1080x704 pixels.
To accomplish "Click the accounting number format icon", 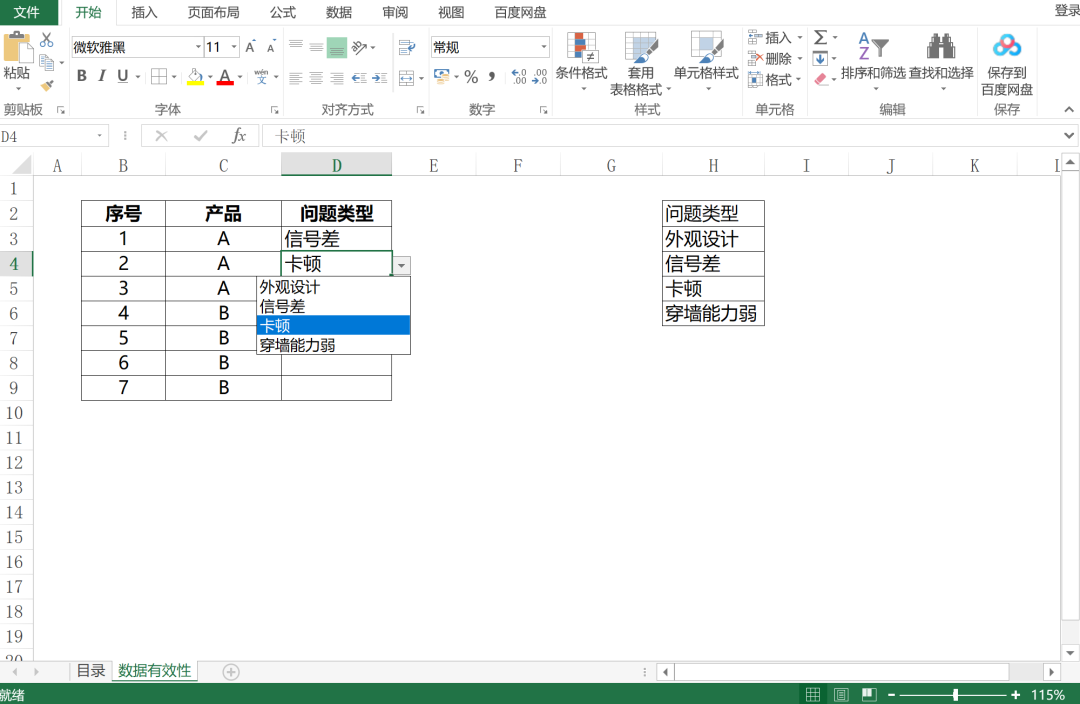I will pyautogui.click(x=442, y=76).
